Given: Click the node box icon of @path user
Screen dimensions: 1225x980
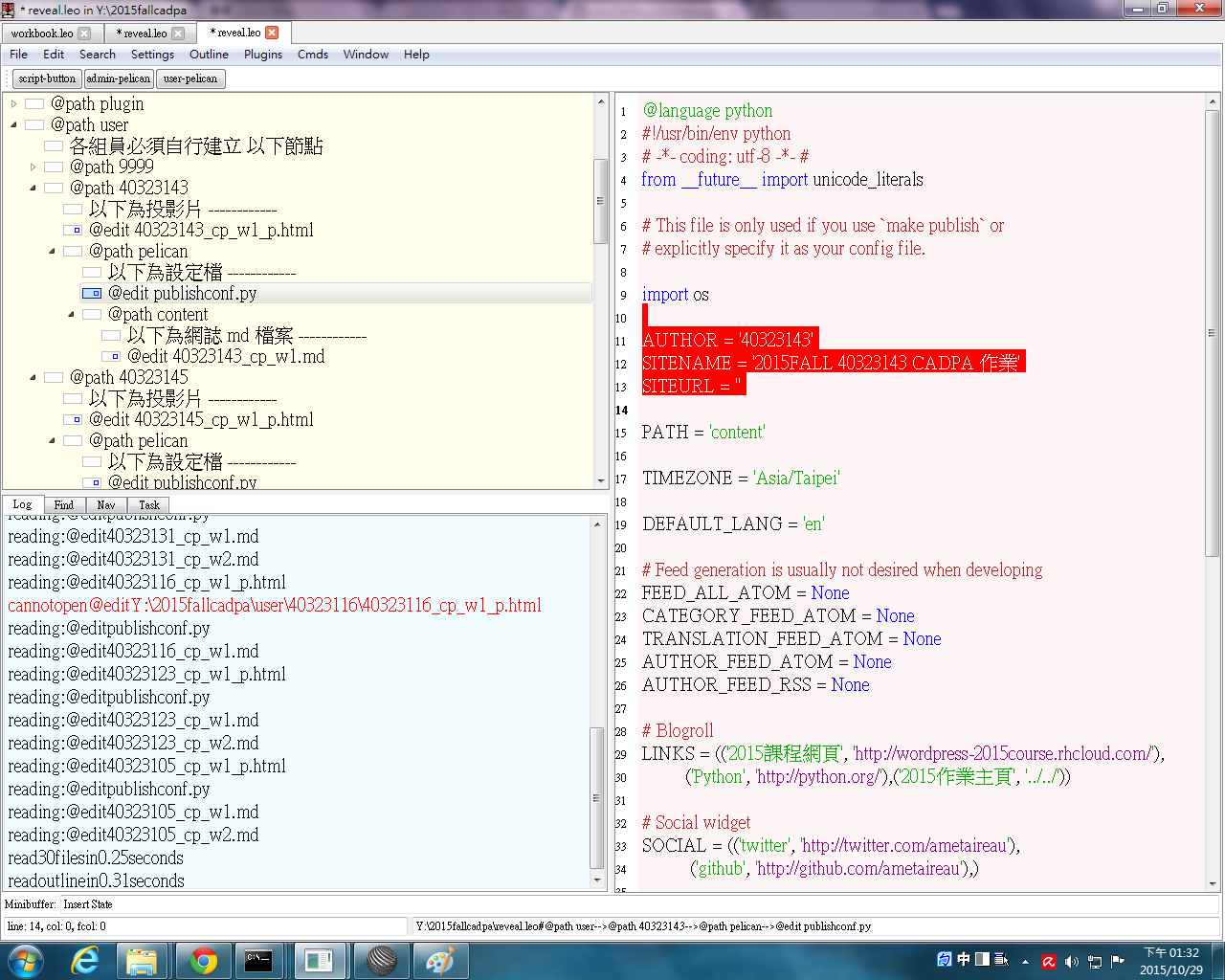Looking at the screenshot, I should (x=34, y=124).
